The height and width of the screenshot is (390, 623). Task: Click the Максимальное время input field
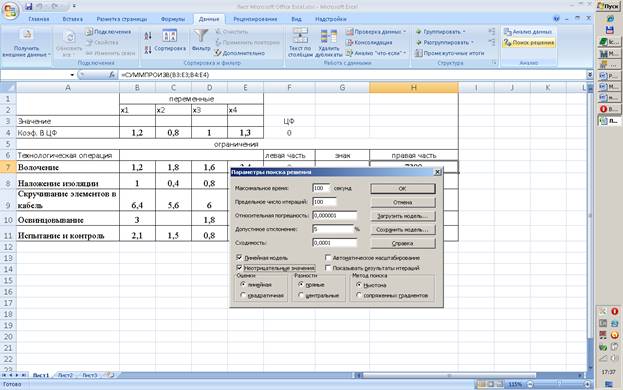(321, 188)
